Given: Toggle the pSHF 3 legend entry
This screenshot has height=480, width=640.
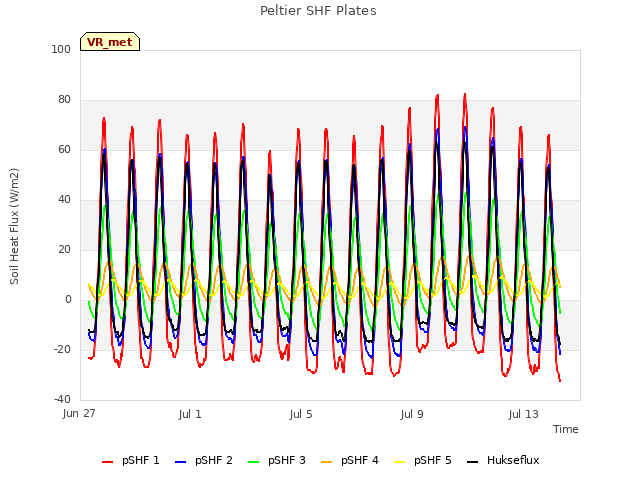Looking at the screenshot, I should point(277,460).
